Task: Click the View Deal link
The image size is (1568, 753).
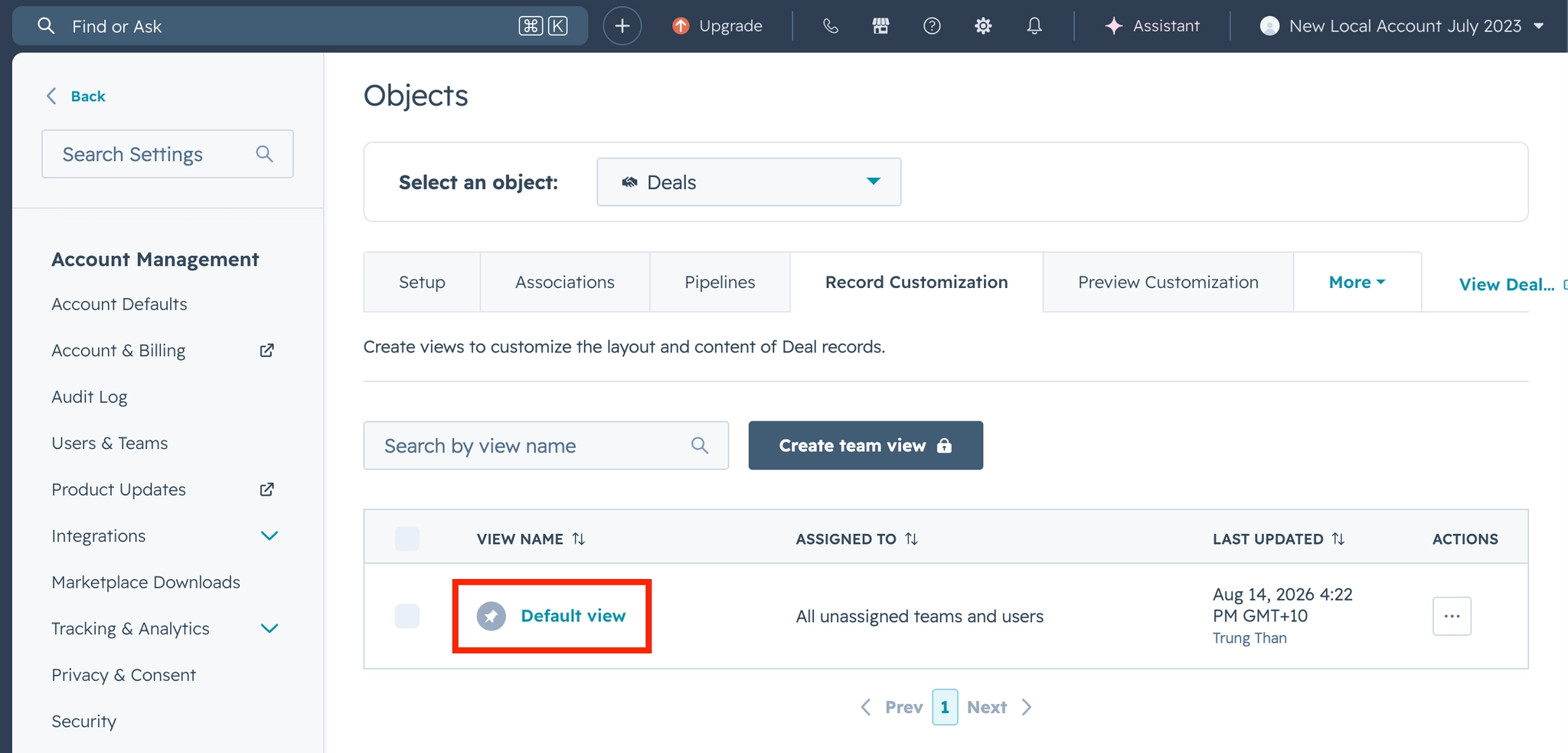Action: (x=1507, y=284)
